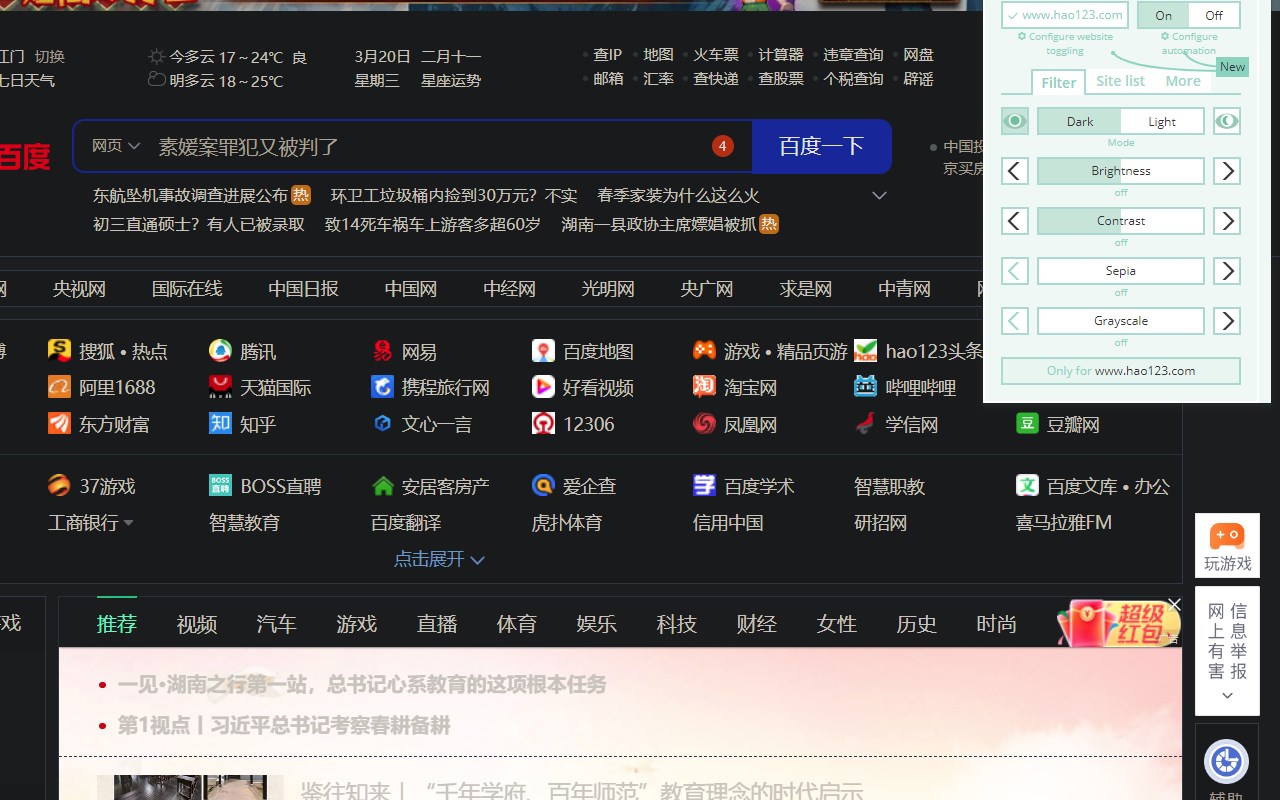The image size is (1280, 800).
Task: Click the 12306 railway icon
Action: pyautogui.click(x=543, y=423)
